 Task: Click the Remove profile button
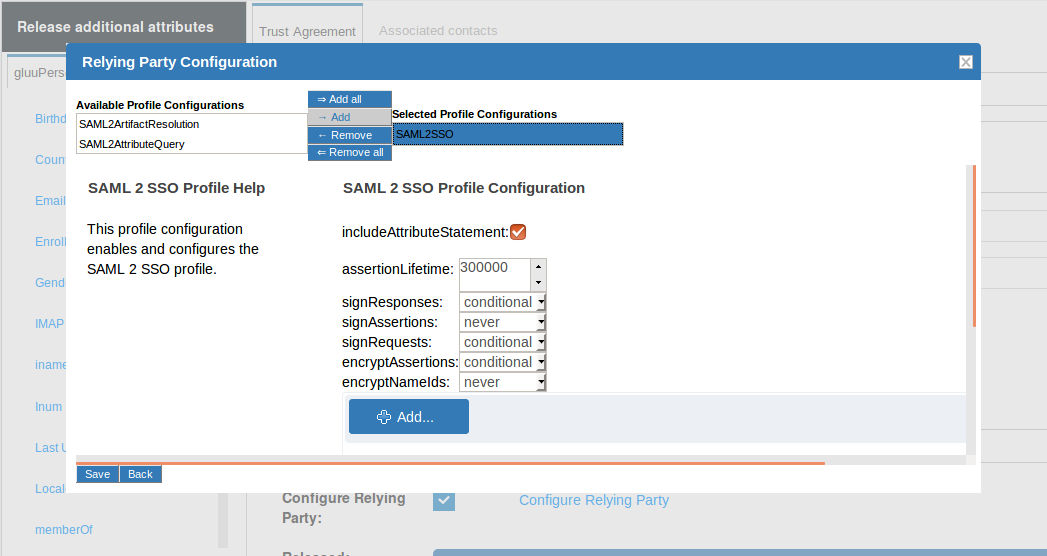click(x=349, y=135)
